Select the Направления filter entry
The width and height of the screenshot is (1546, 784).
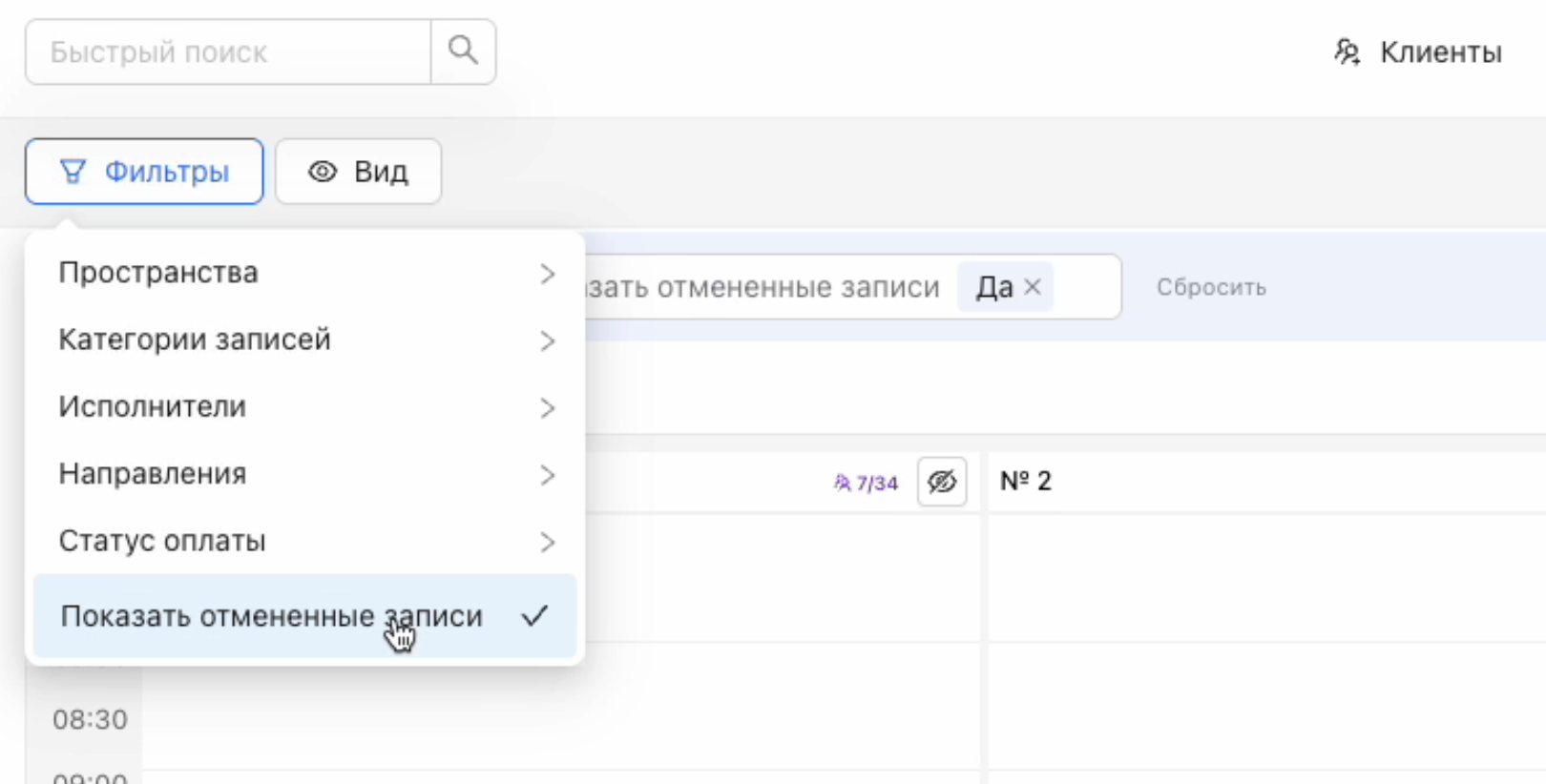coord(304,474)
